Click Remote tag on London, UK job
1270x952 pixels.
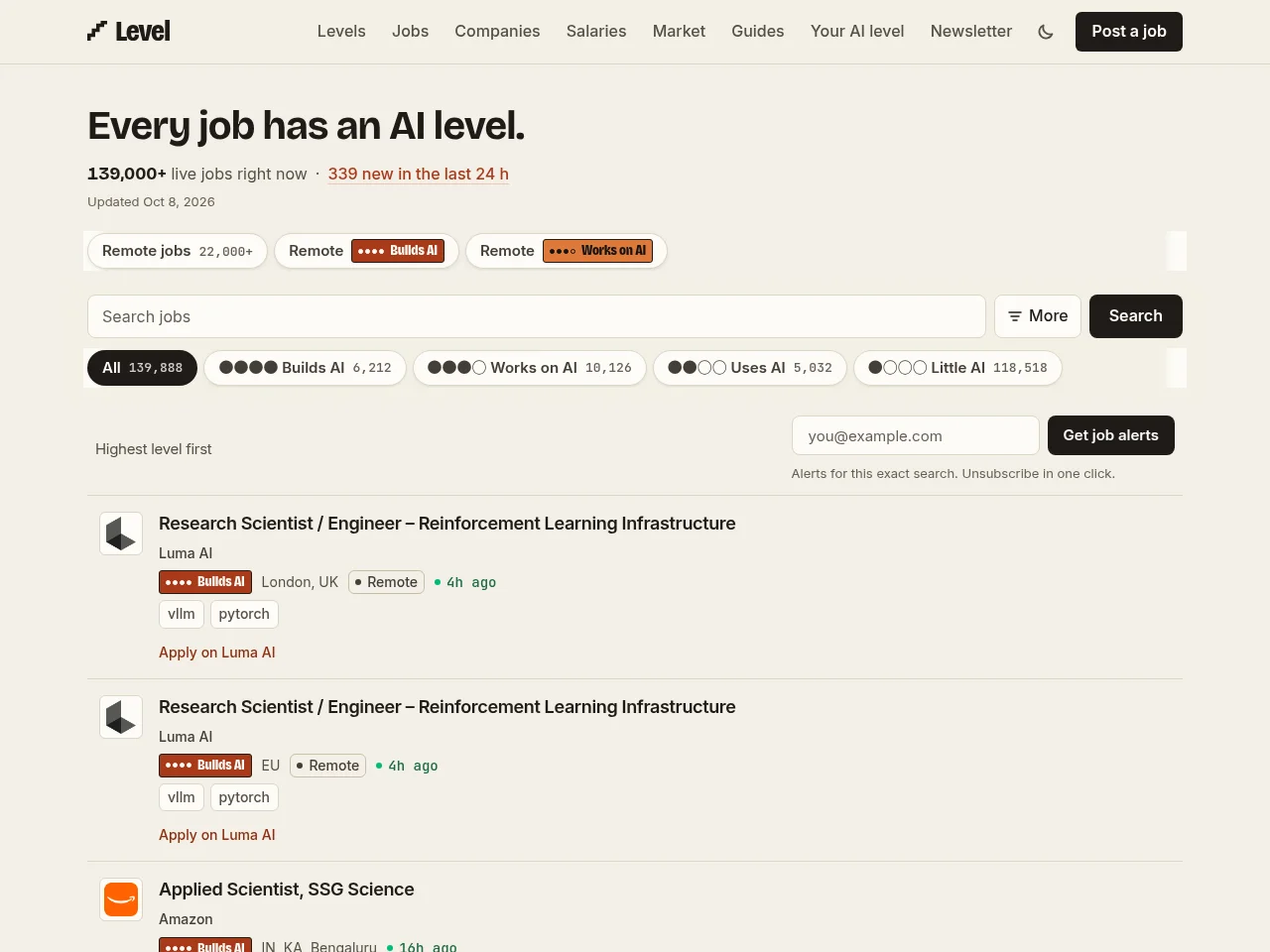coord(387,582)
